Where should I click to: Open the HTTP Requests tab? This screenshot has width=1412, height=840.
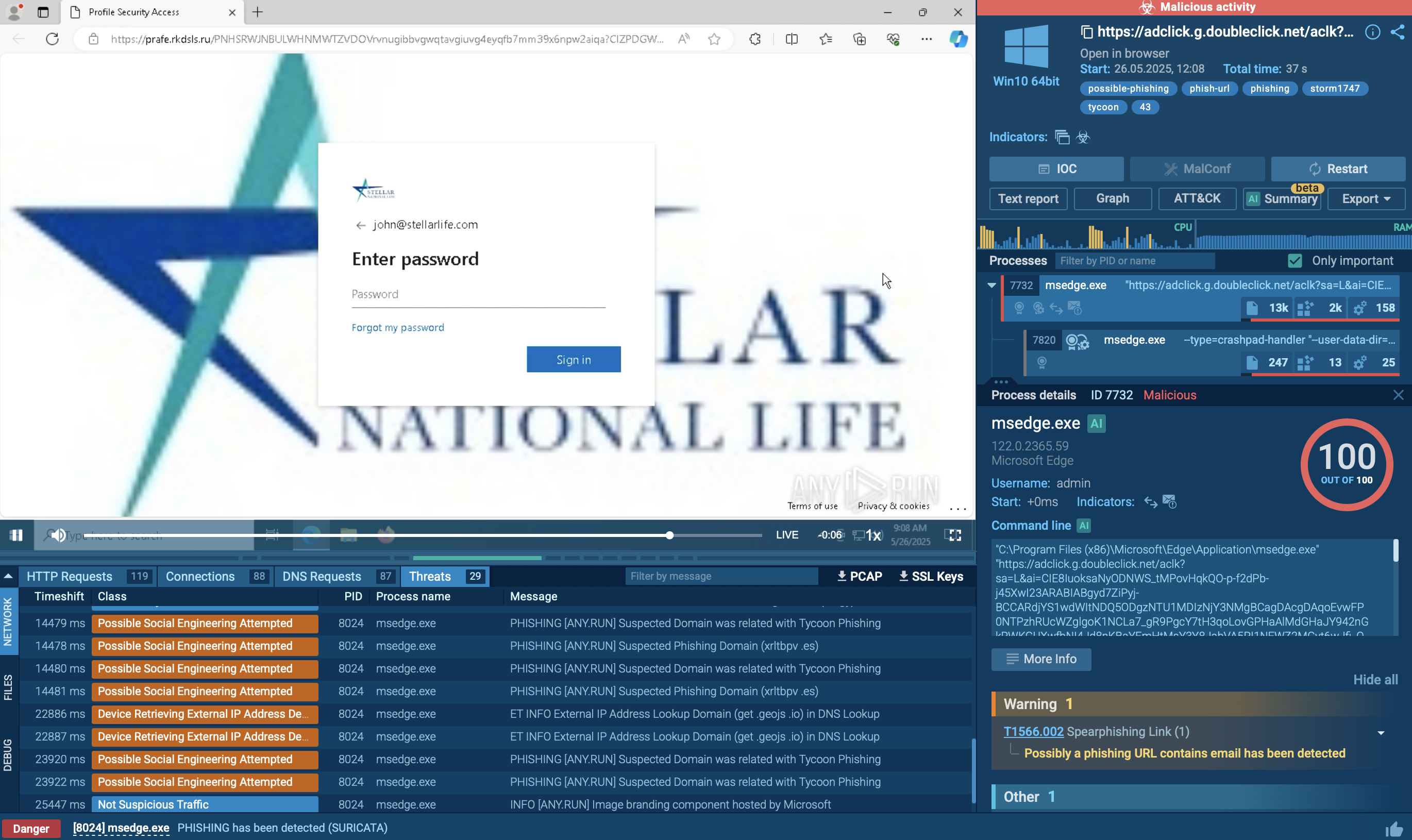pos(69,576)
